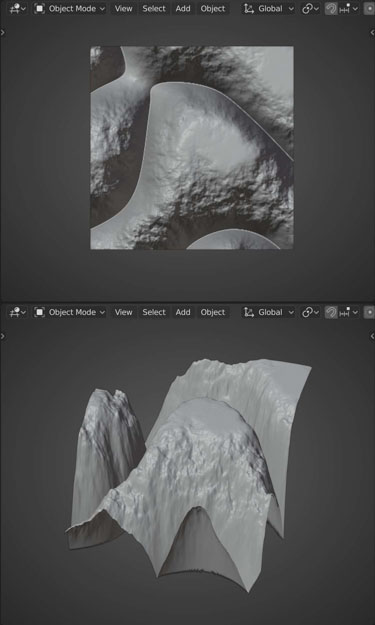Open snapping options dropdown in bottom viewport
The width and height of the screenshot is (375, 625).
[x=348, y=312]
